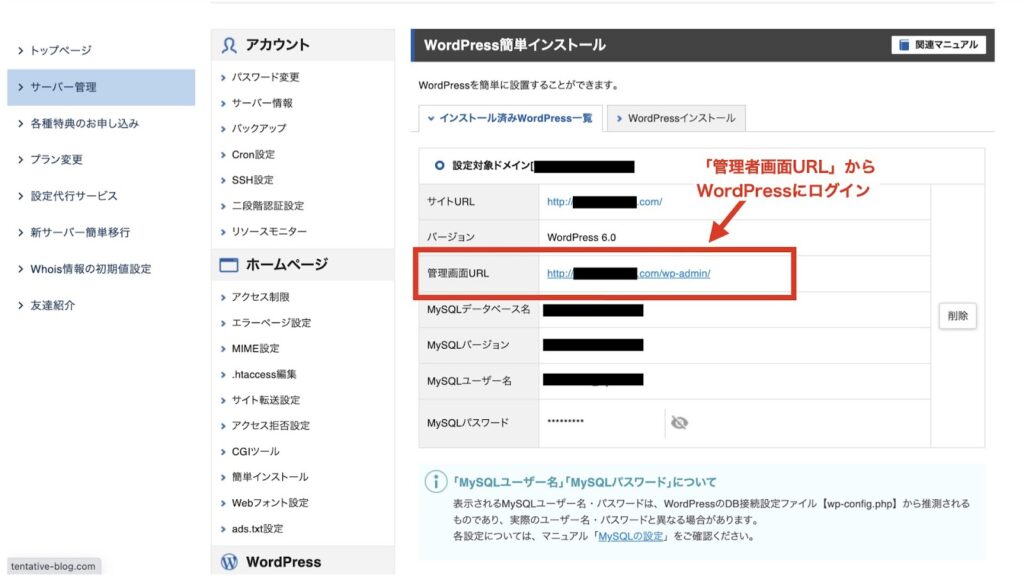Click the MySQLユーザー名 row label
This screenshot has height=576, width=1024.
tap(470, 381)
